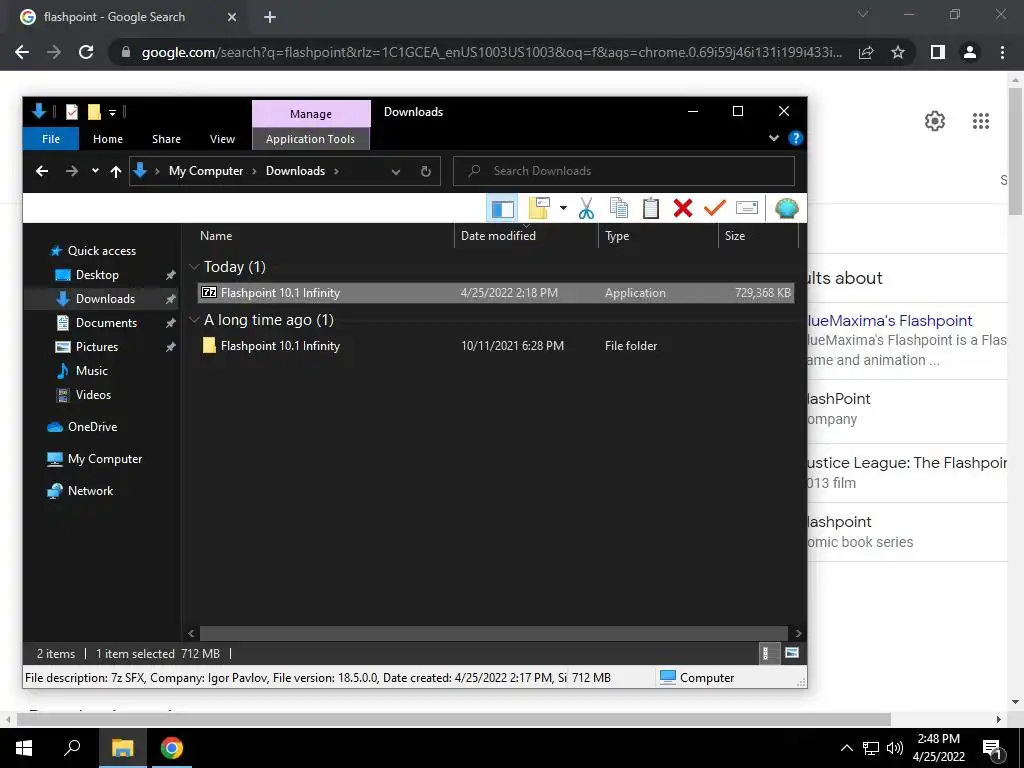The image size is (1024, 768).
Task: Sort by the Type column header
Action: pyautogui.click(x=617, y=236)
